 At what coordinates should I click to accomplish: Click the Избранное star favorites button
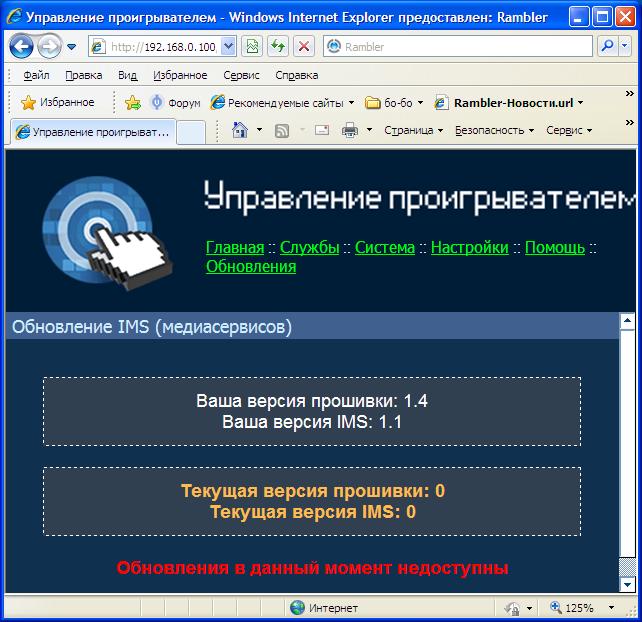pyautogui.click(x=57, y=102)
